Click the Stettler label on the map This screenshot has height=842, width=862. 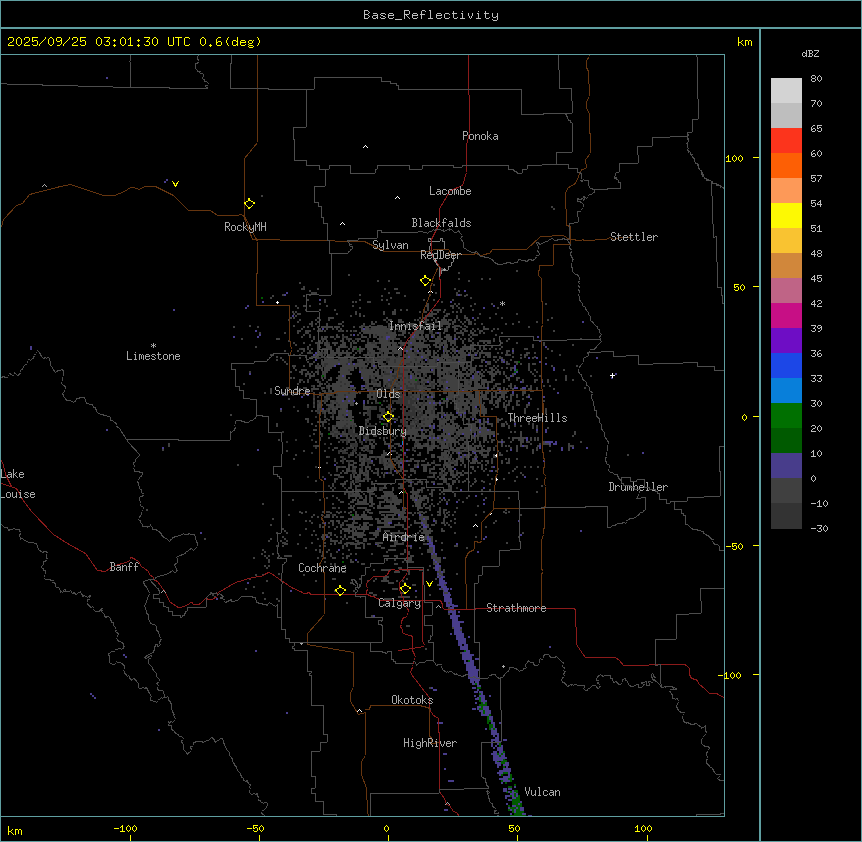pyautogui.click(x=634, y=237)
